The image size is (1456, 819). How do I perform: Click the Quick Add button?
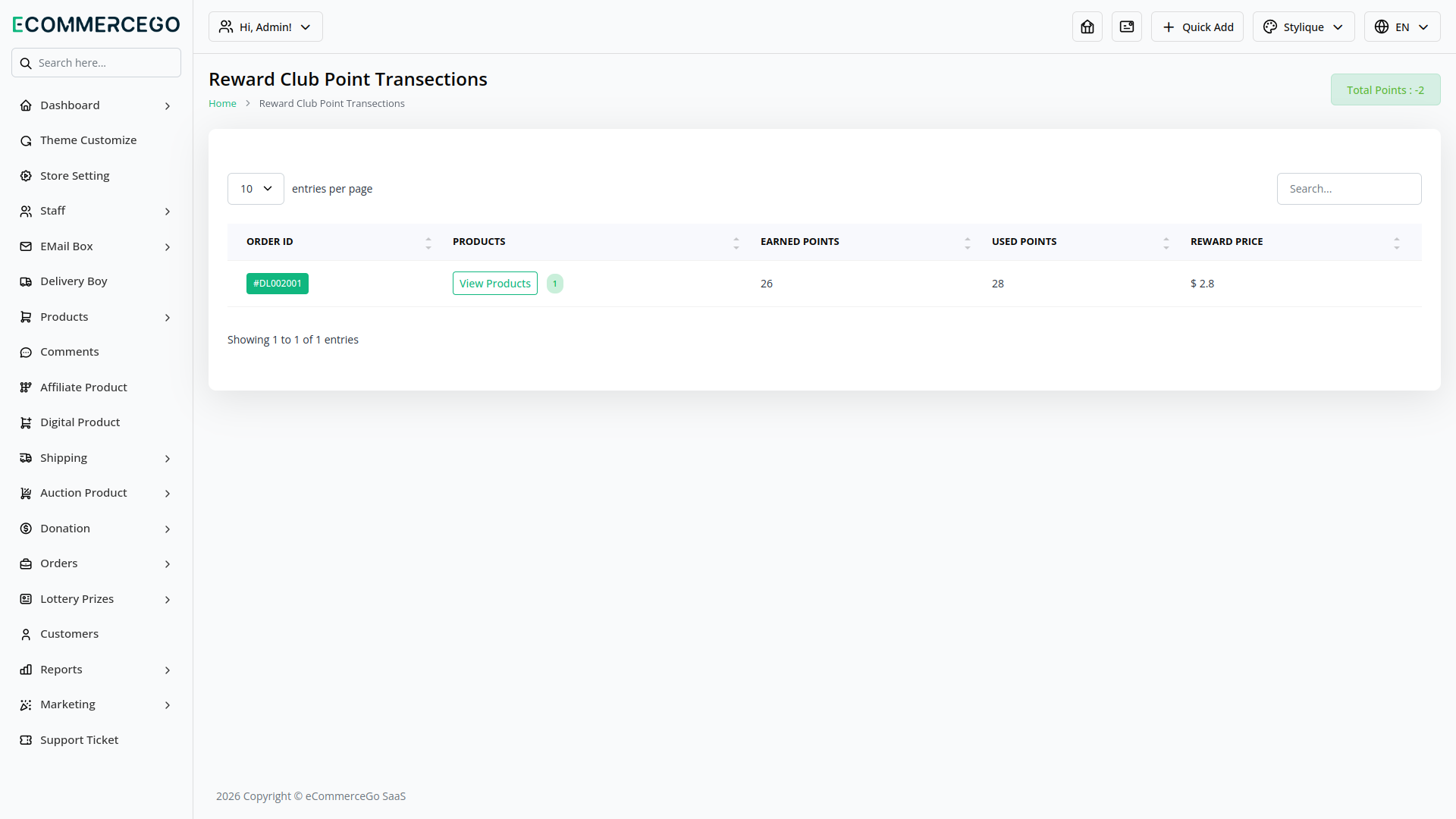(x=1197, y=27)
